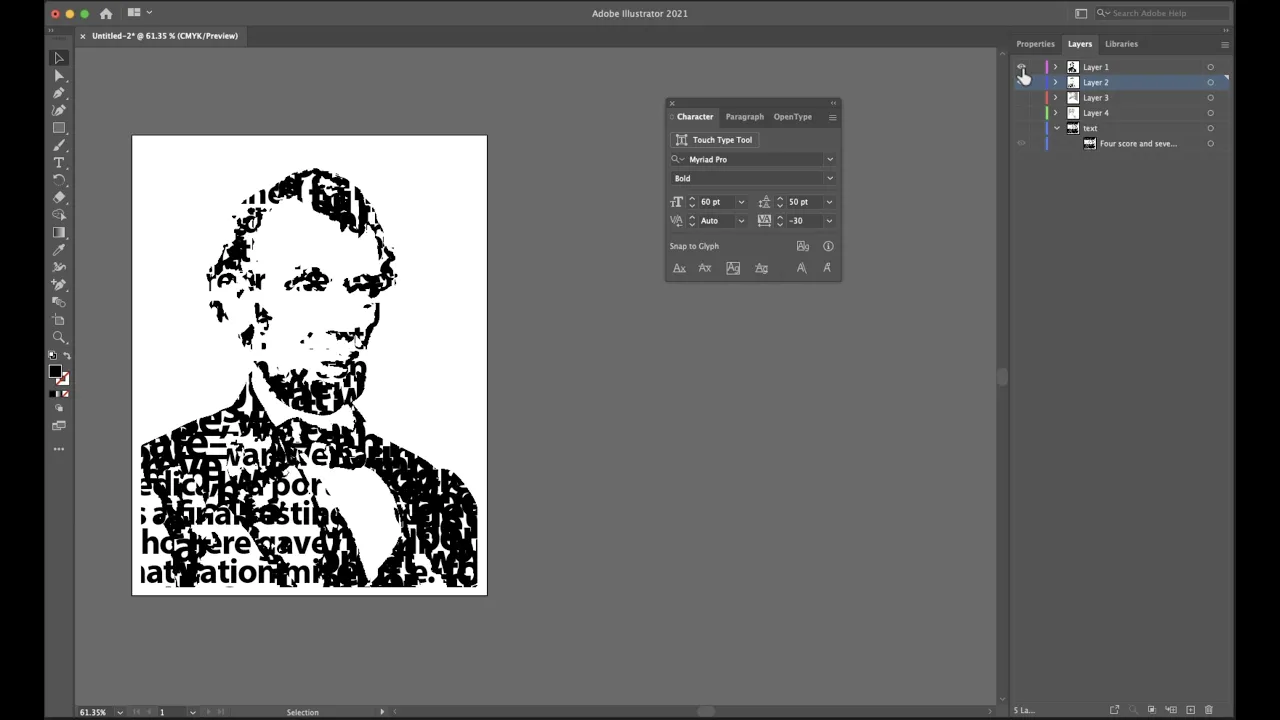
Task: Choose the Eraser tool
Action: (59, 197)
